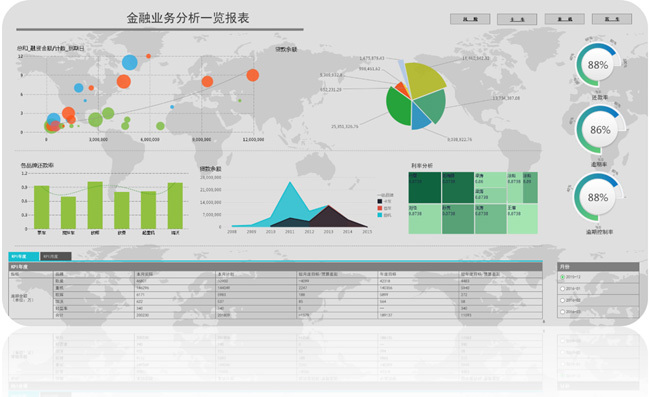Viewport: 650px width, 397px height.
Task: Click the second button in the top-right button row
Action: pos(517,19)
